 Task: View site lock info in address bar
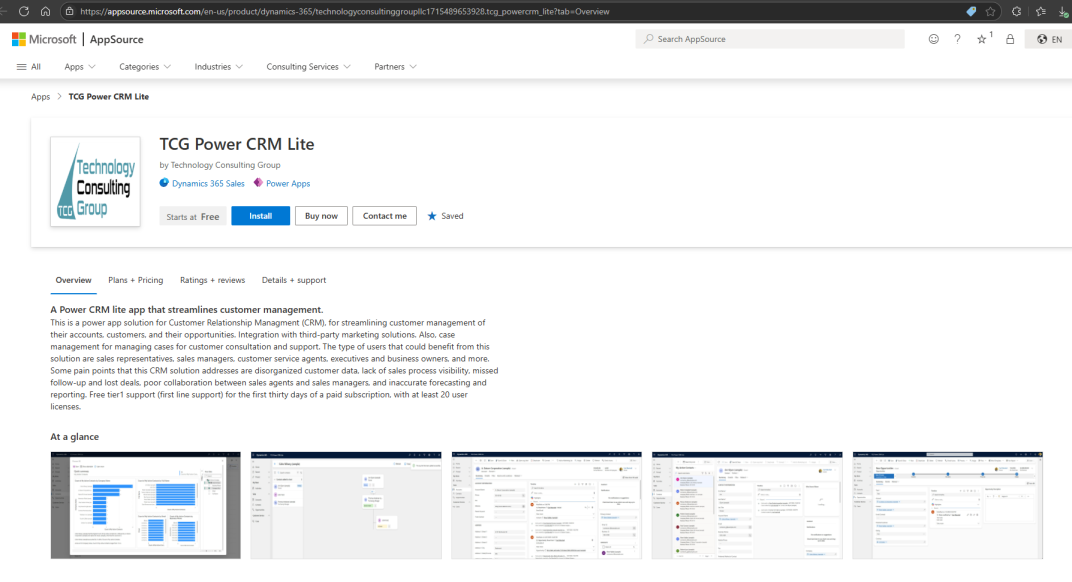[69, 11]
